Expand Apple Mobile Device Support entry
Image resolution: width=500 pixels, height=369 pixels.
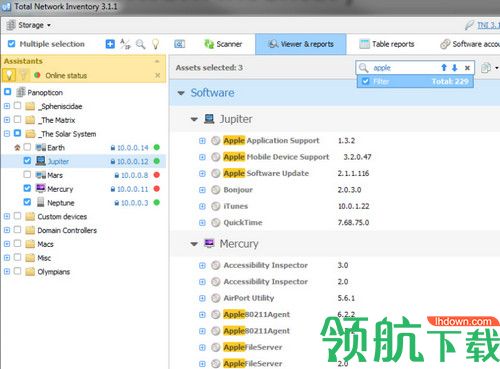pos(202,157)
